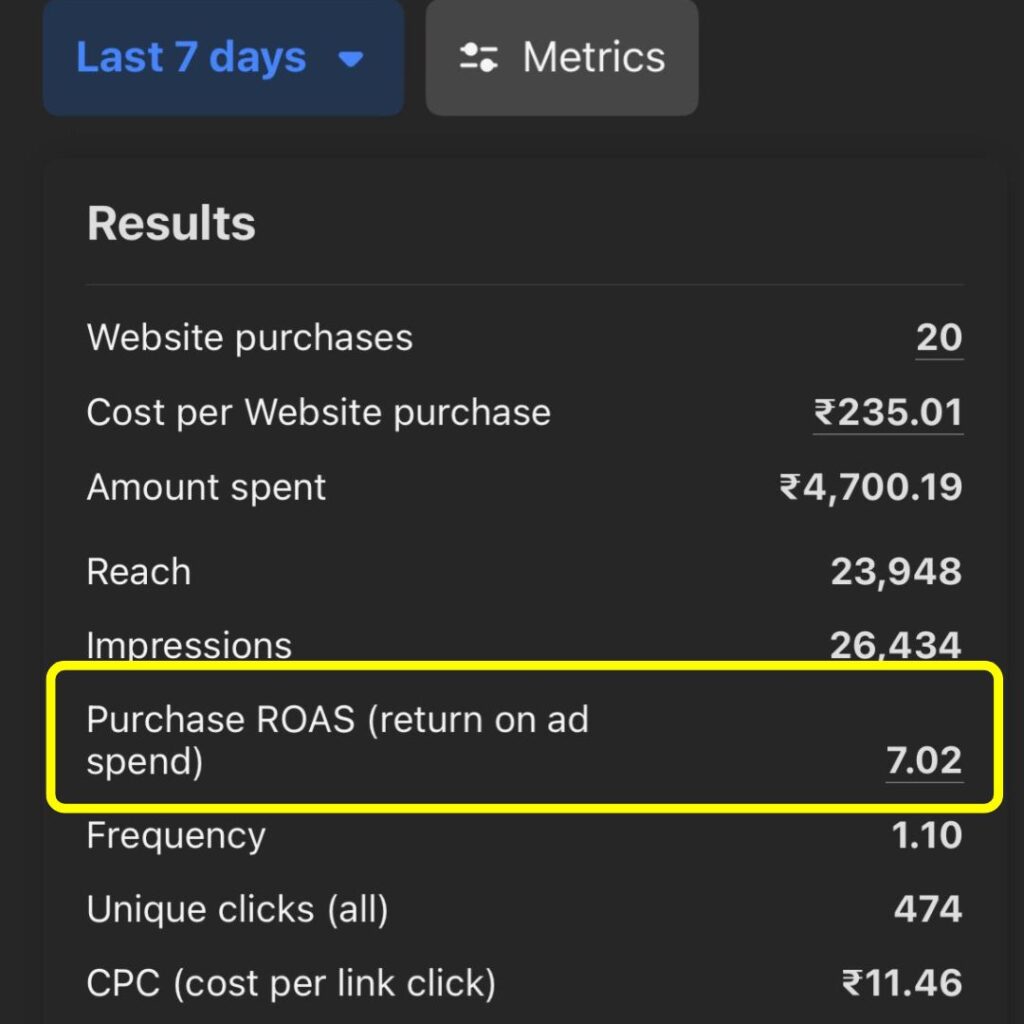The width and height of the screenshot is (1024, 1024).
Task: Click the Reach value 23,948
Action: (896, 572)
